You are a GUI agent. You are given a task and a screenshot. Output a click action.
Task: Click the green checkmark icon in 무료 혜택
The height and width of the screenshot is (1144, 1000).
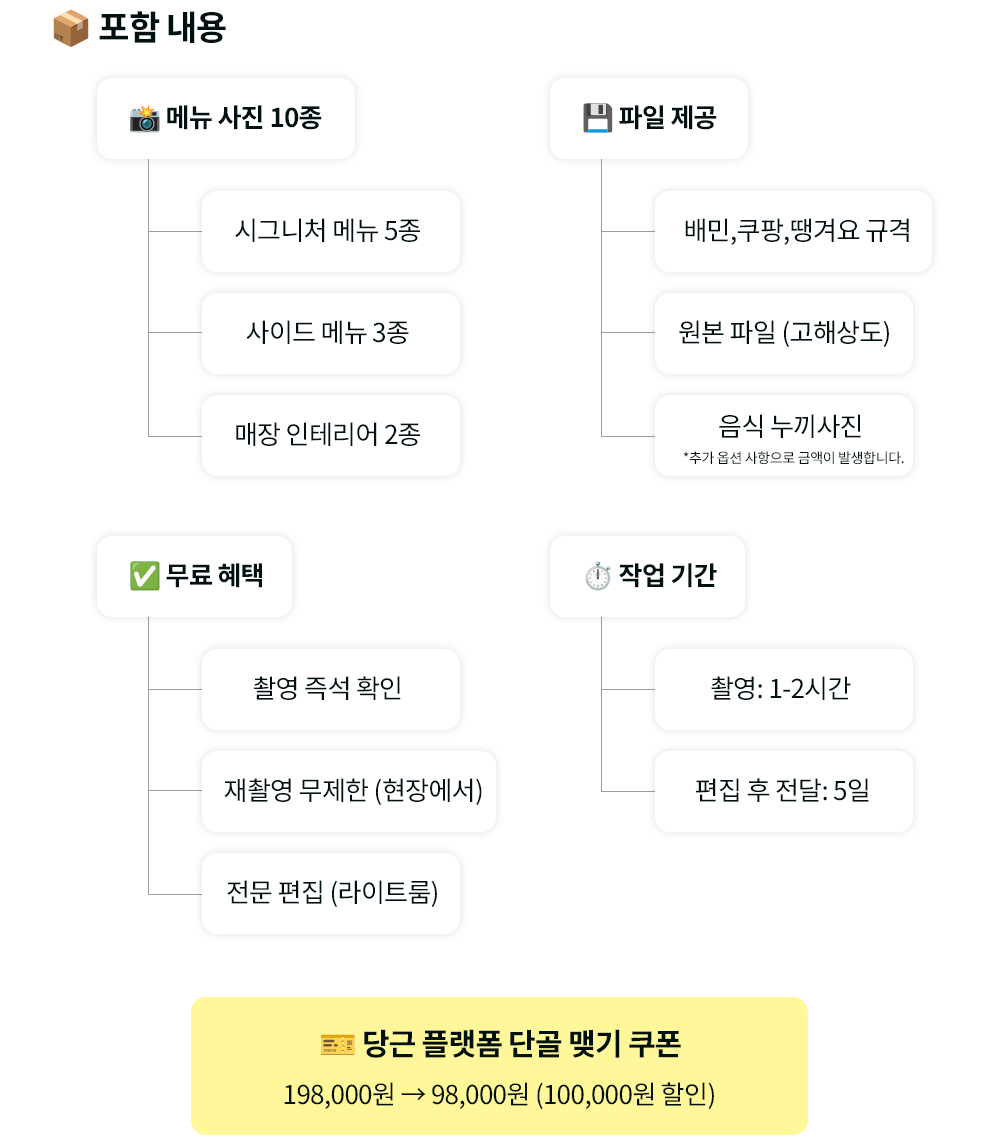pos(145,576)
